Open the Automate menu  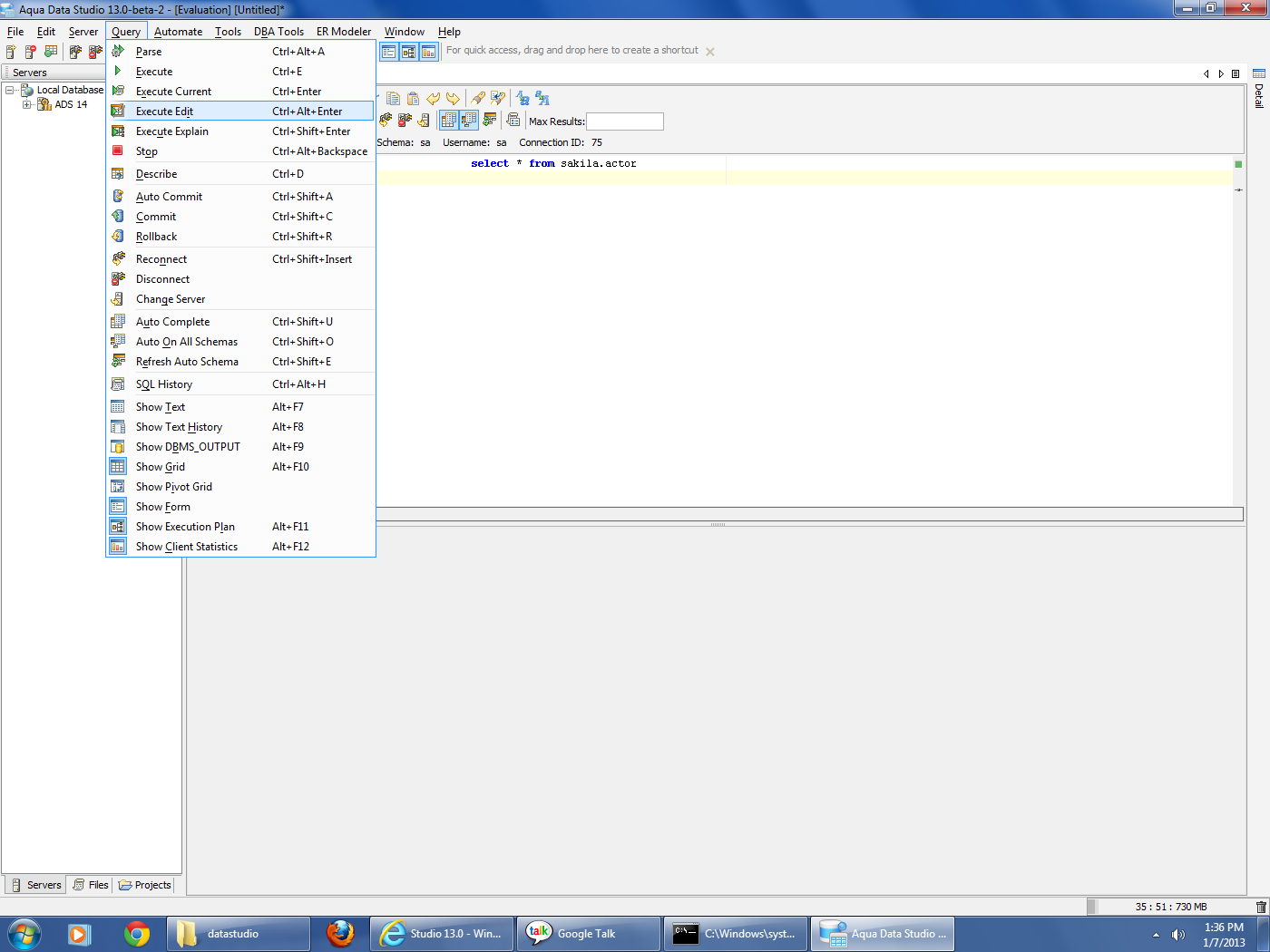pos(178,32)
